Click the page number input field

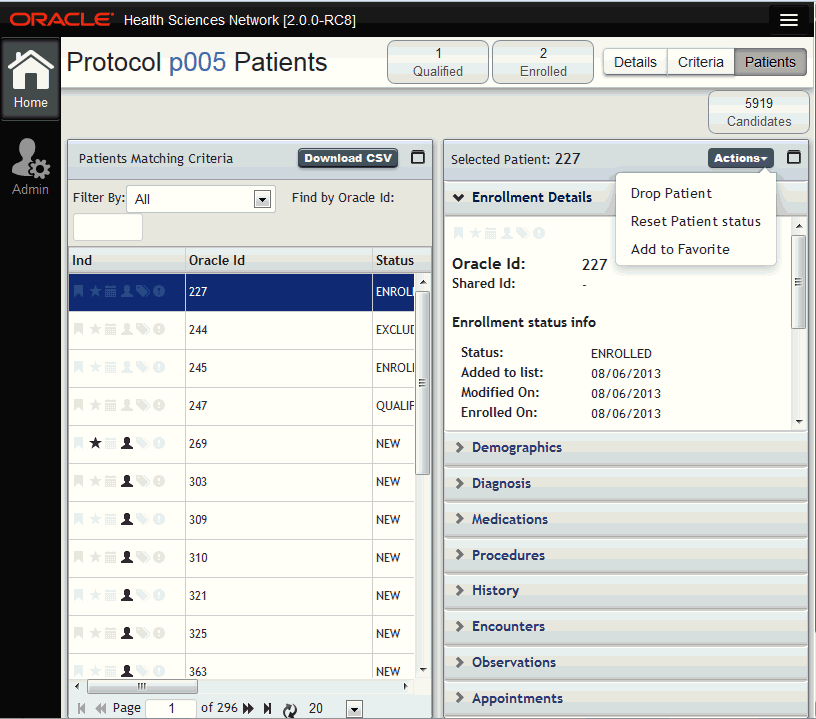(171, 708)
